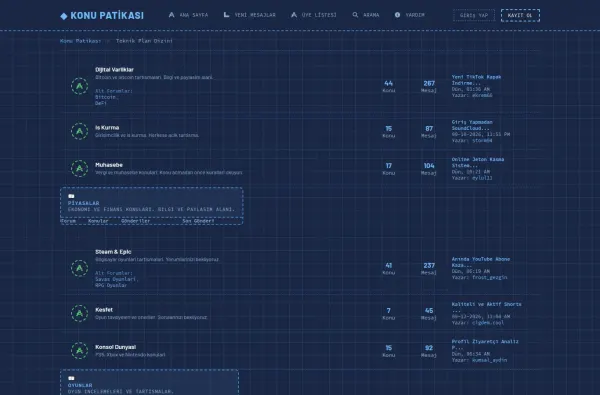
Task: Open the 'Online Jeton Kasma Sistem...' last post
Action: (x=478, y=162)
